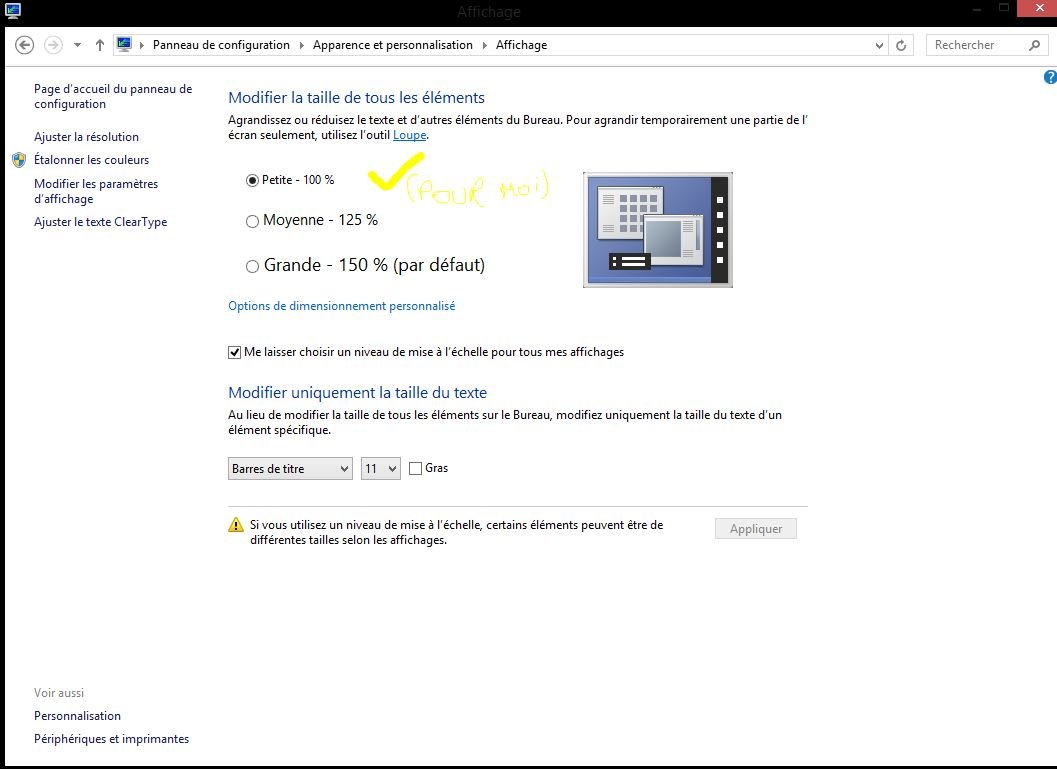Image resolution: width=1057 pixels, height=769 pixels.
Task: Expand arrow after Apparence et personnalisation
Action: [x=484, y=45]
